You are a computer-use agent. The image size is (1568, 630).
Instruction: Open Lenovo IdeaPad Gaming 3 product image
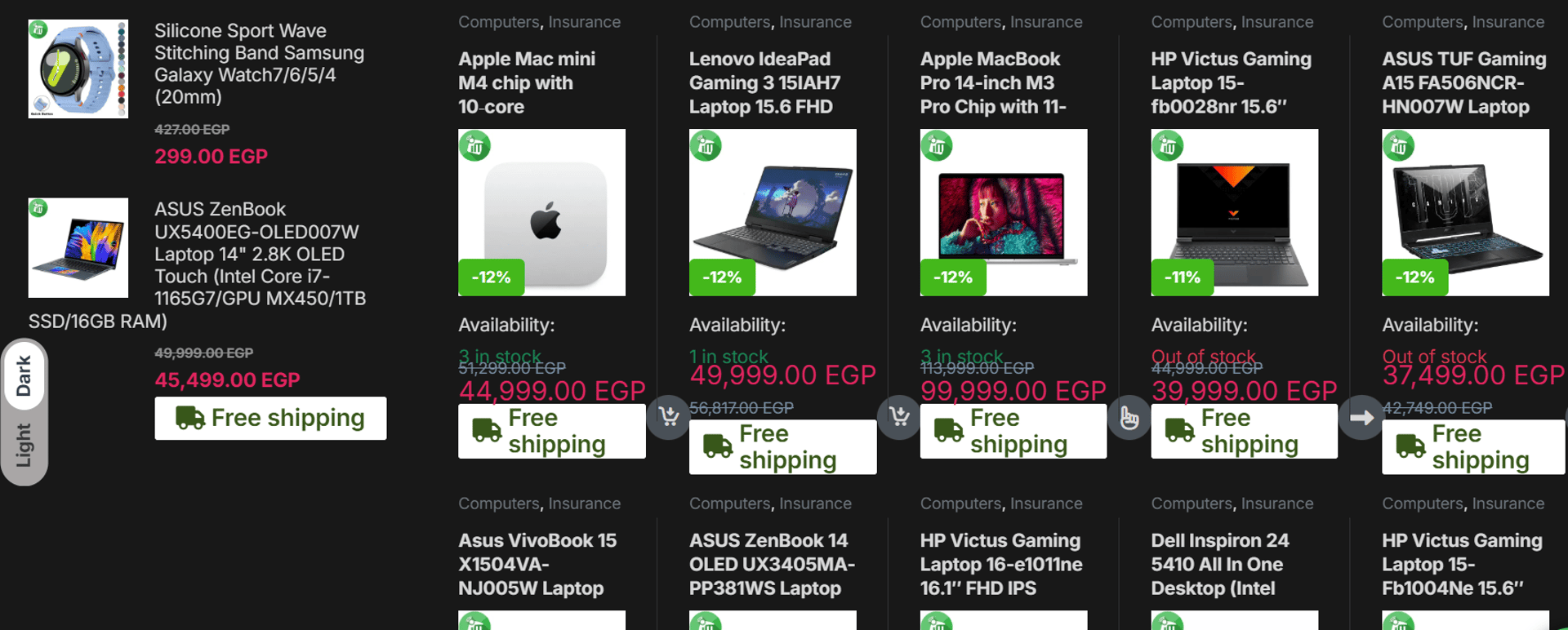tap(773, 212)
